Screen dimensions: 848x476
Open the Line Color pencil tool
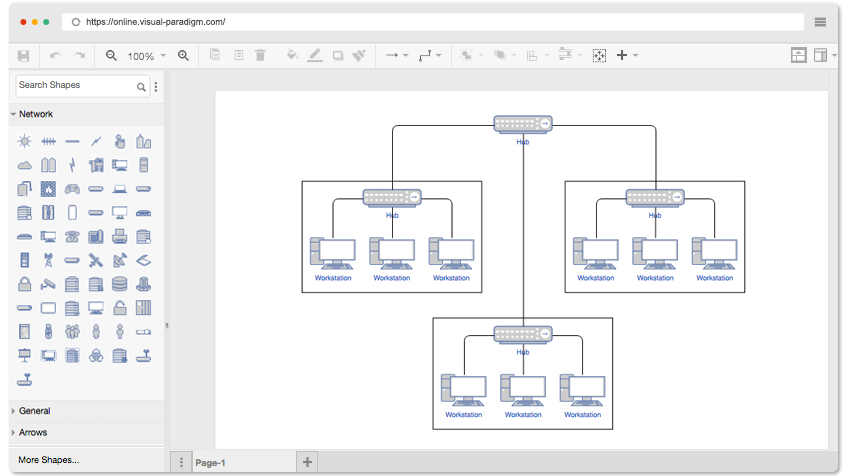(x=315, y=55)
